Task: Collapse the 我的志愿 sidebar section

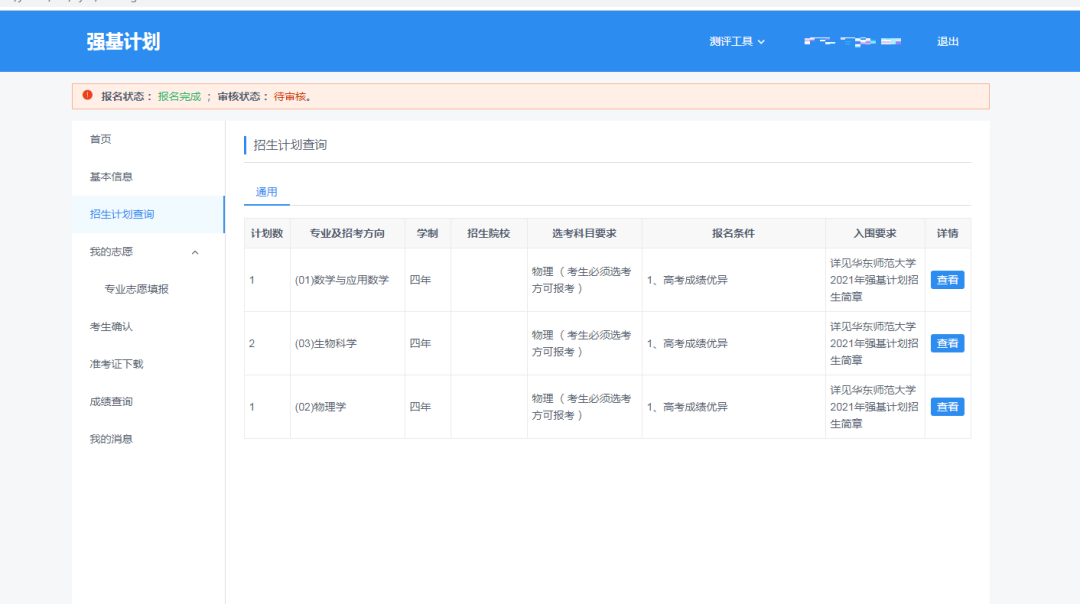Action: point(195,252)
